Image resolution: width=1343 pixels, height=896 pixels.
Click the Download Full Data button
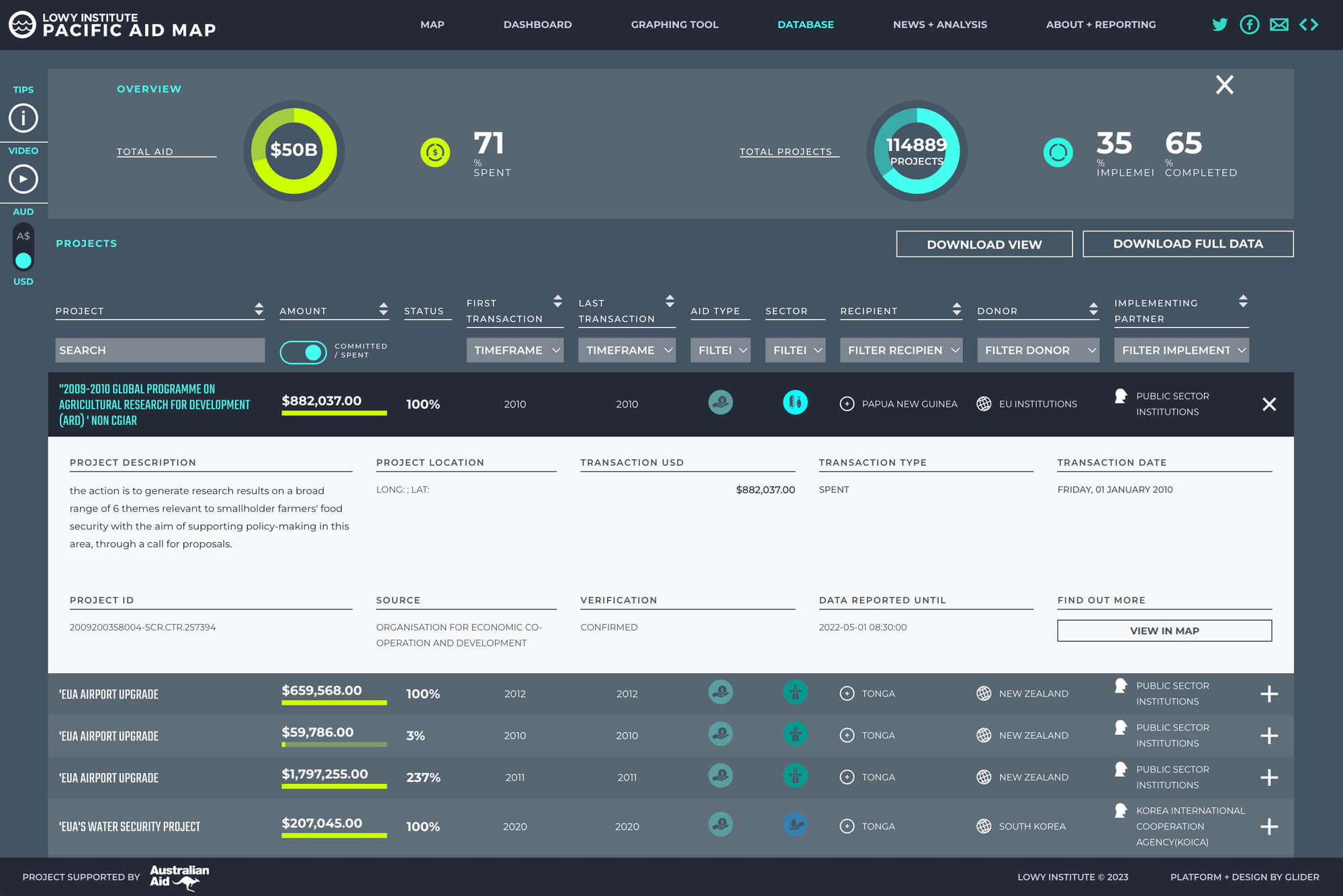1188,244
